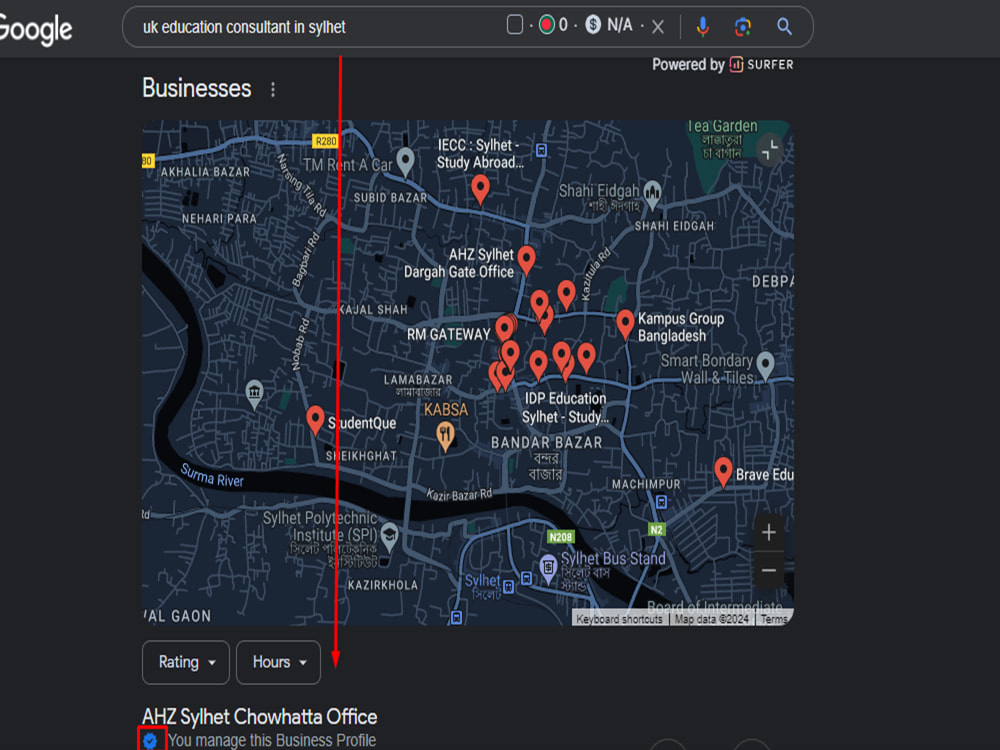Click the StudentQue map pin

click(315, 420)
